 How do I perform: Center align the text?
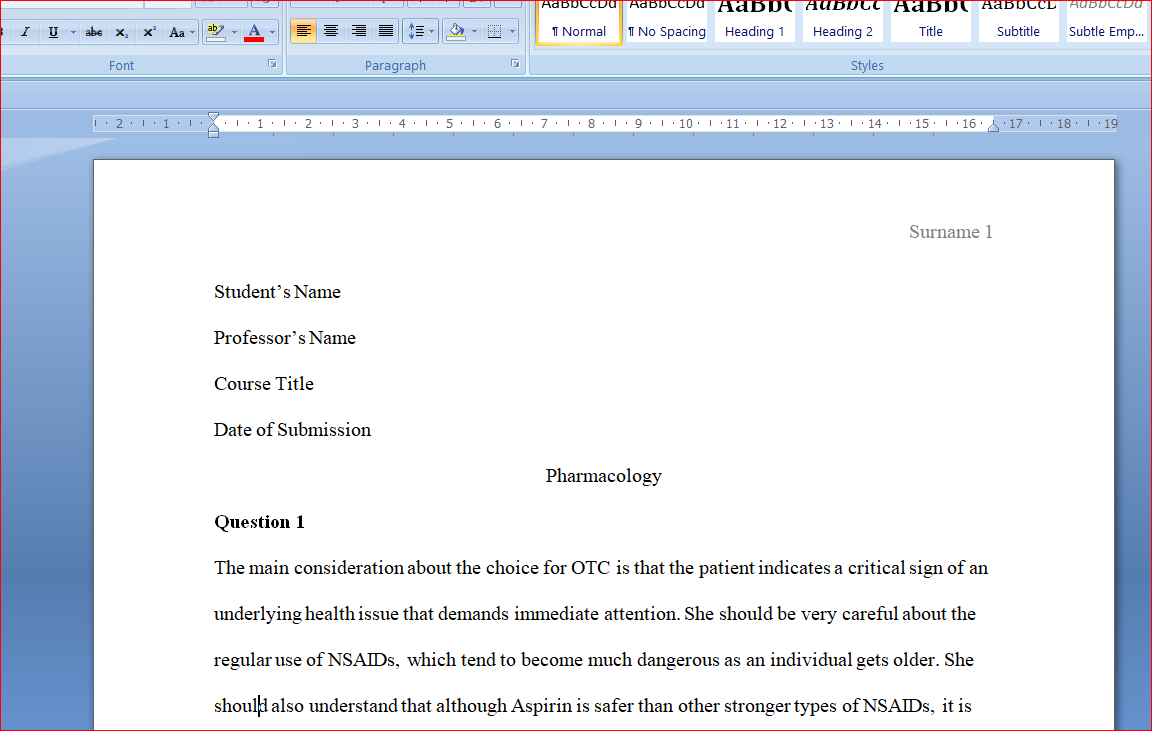331,31
